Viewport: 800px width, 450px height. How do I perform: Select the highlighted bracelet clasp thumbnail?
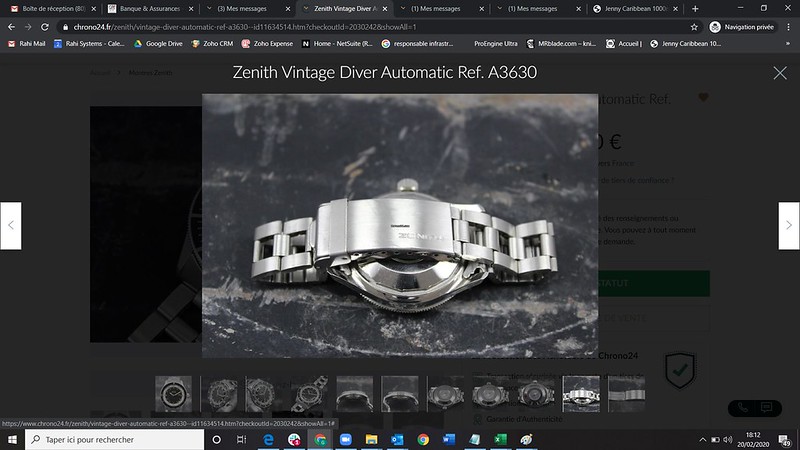[x=581, y=394]
